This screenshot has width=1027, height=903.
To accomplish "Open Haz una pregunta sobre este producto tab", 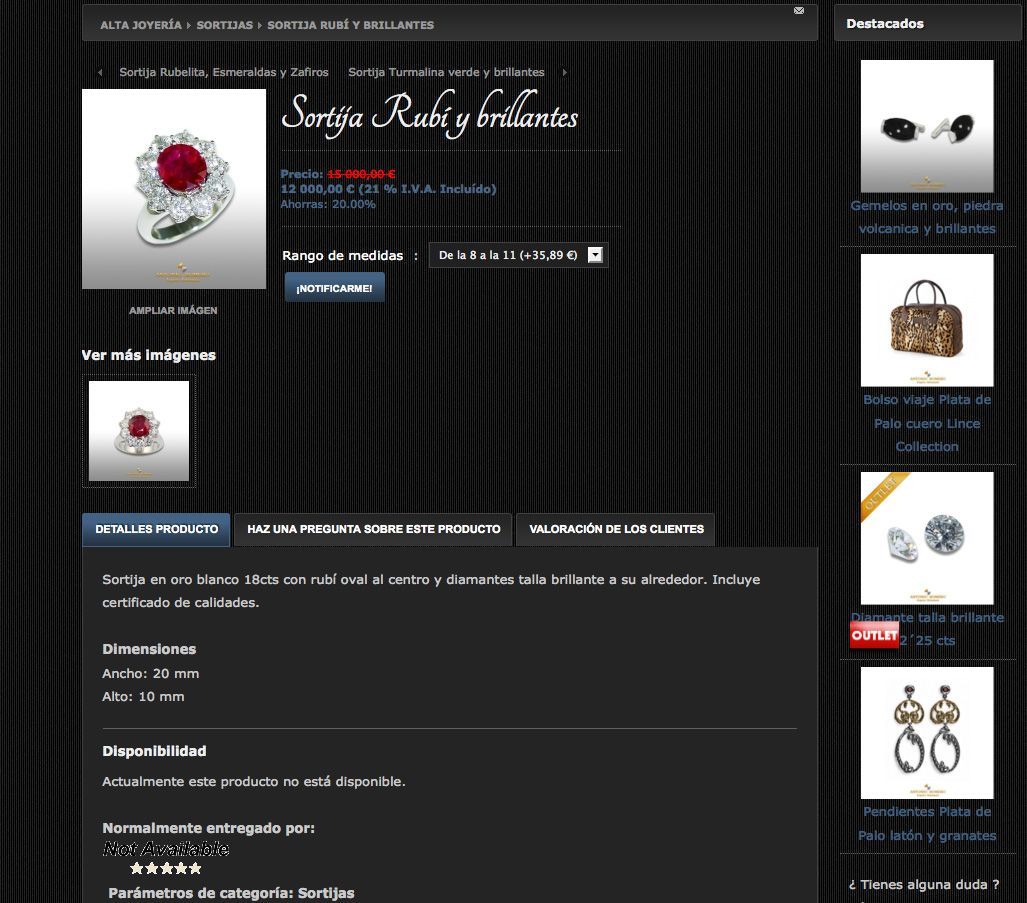I will point(373,529).
